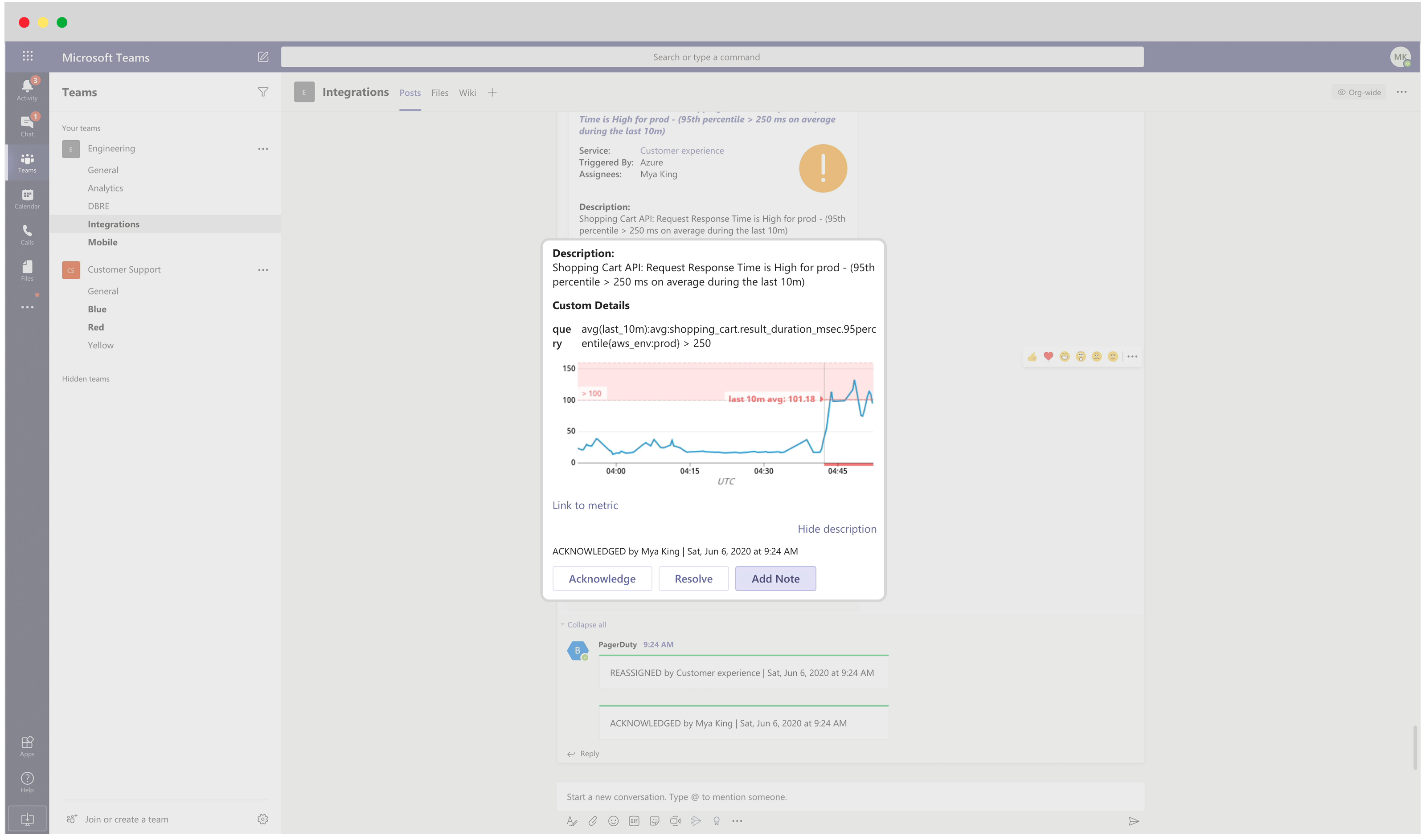Start a Meet now video call
Screen dimensions: 1426x840
click(675, 821)
